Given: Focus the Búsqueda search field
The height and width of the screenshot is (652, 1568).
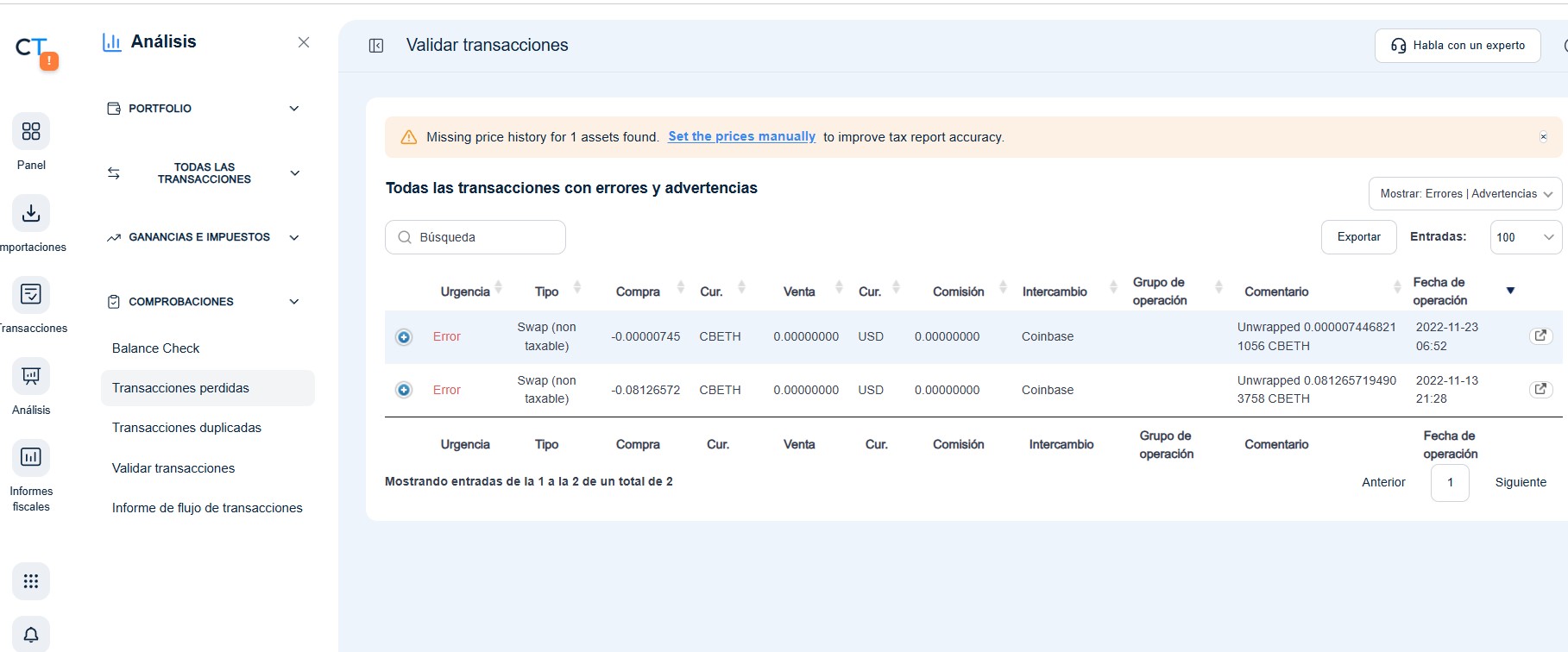Looking at the screenshot, I should (x=475, y=237).
